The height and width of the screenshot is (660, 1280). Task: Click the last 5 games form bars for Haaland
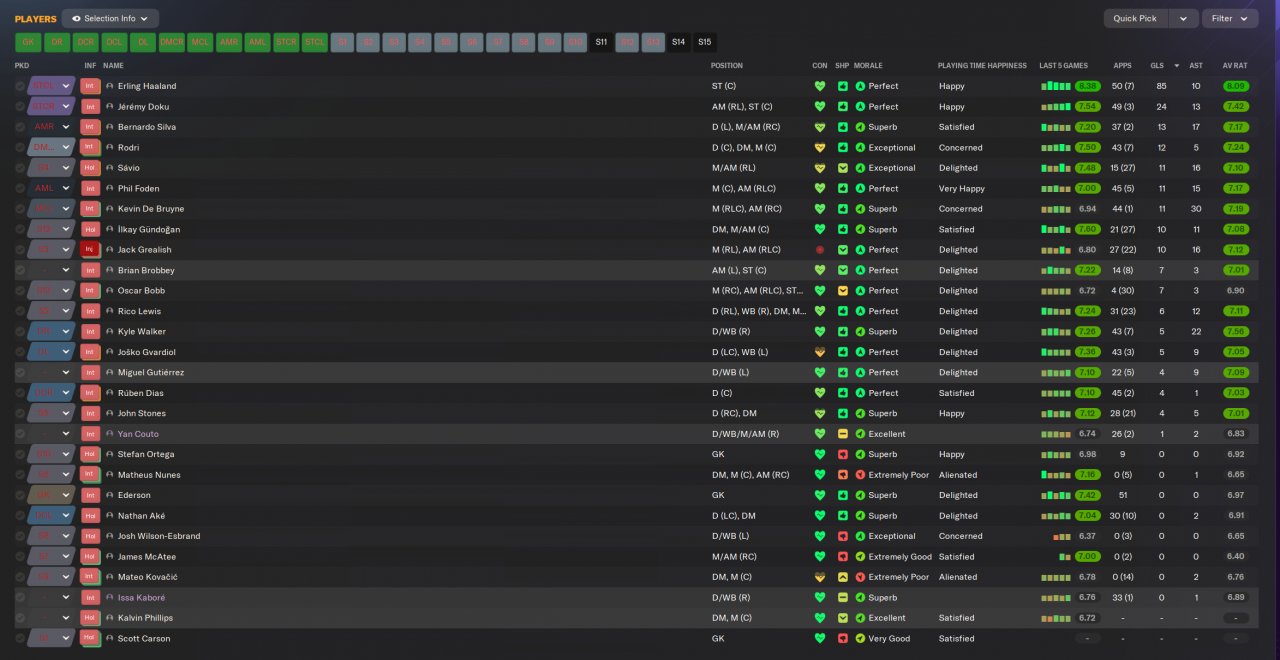tap(1056, 86)
